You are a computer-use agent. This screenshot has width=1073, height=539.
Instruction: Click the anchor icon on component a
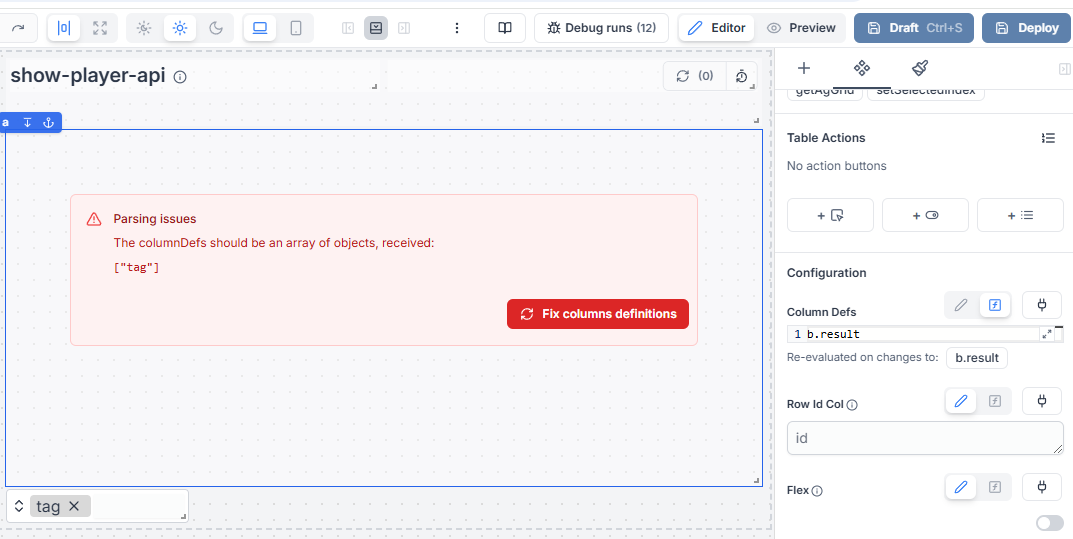[x=48, y=122]
